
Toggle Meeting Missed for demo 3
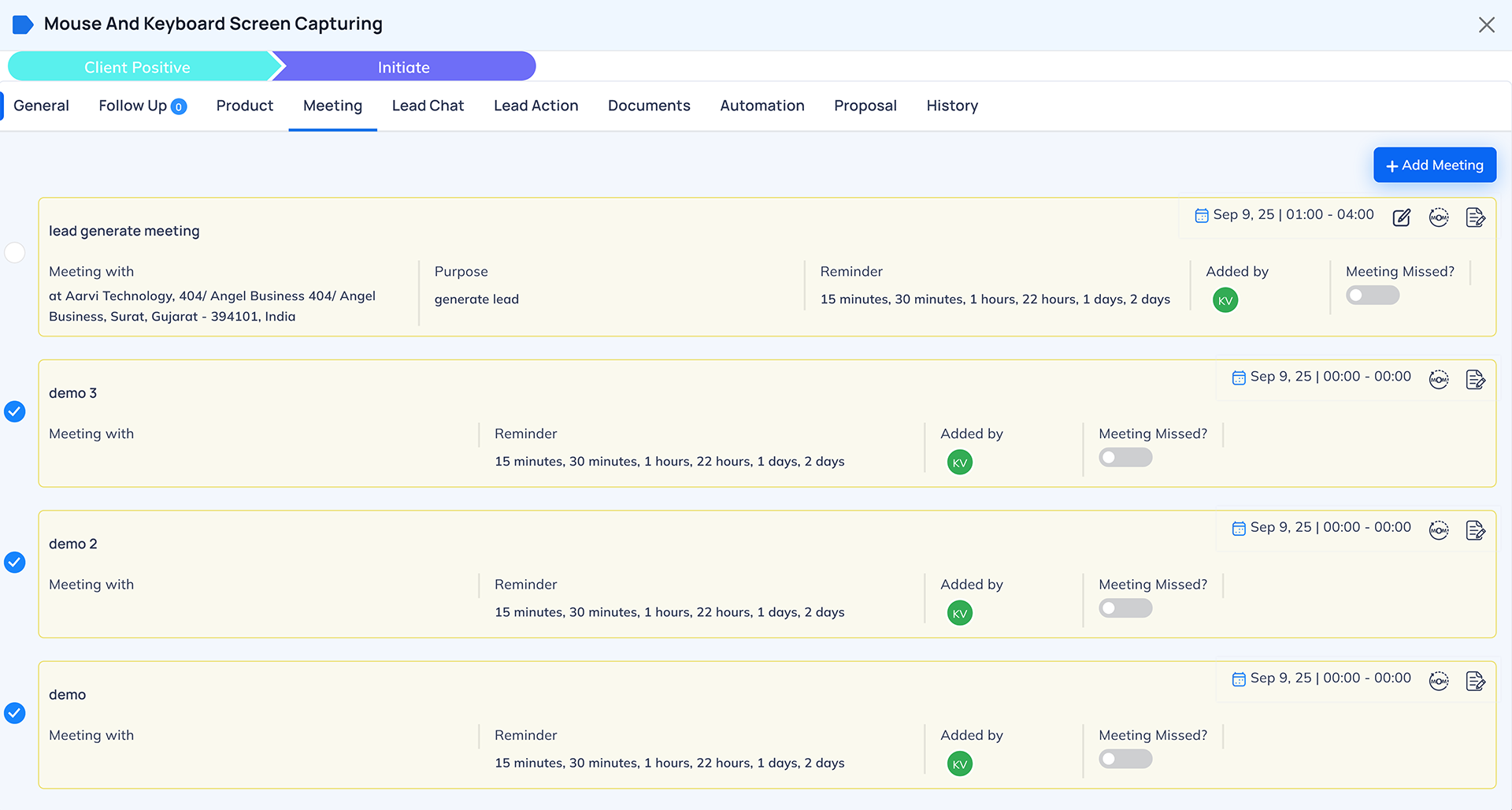pos(1125,458)
